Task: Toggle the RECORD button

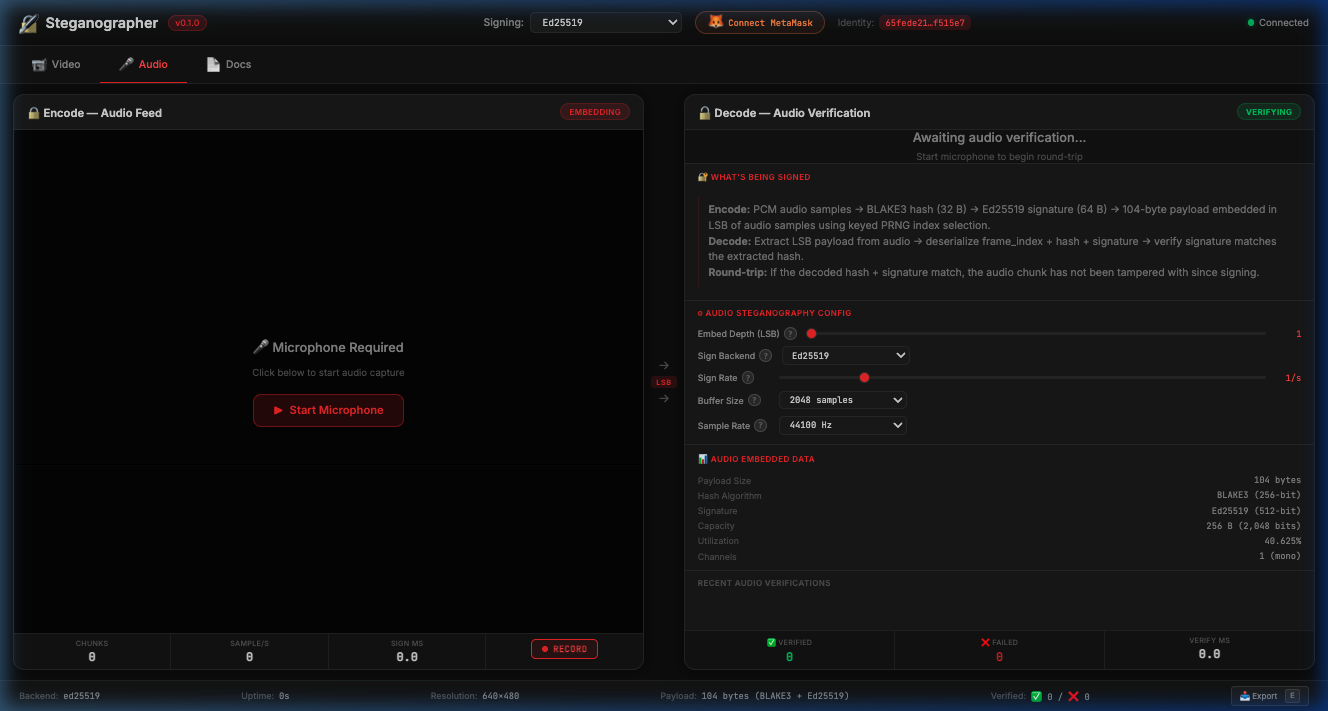Action: (x=564, y=649)
